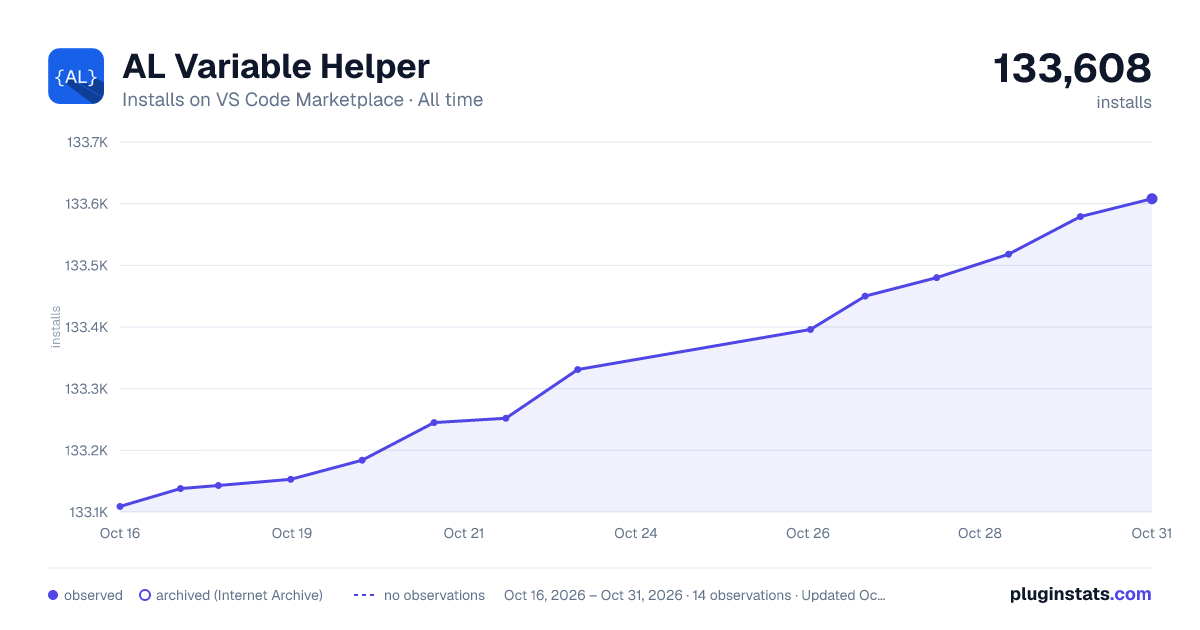Click the '133.7K' y-axis label
The width and height of the screenshot is (1200, 630).
87,142
